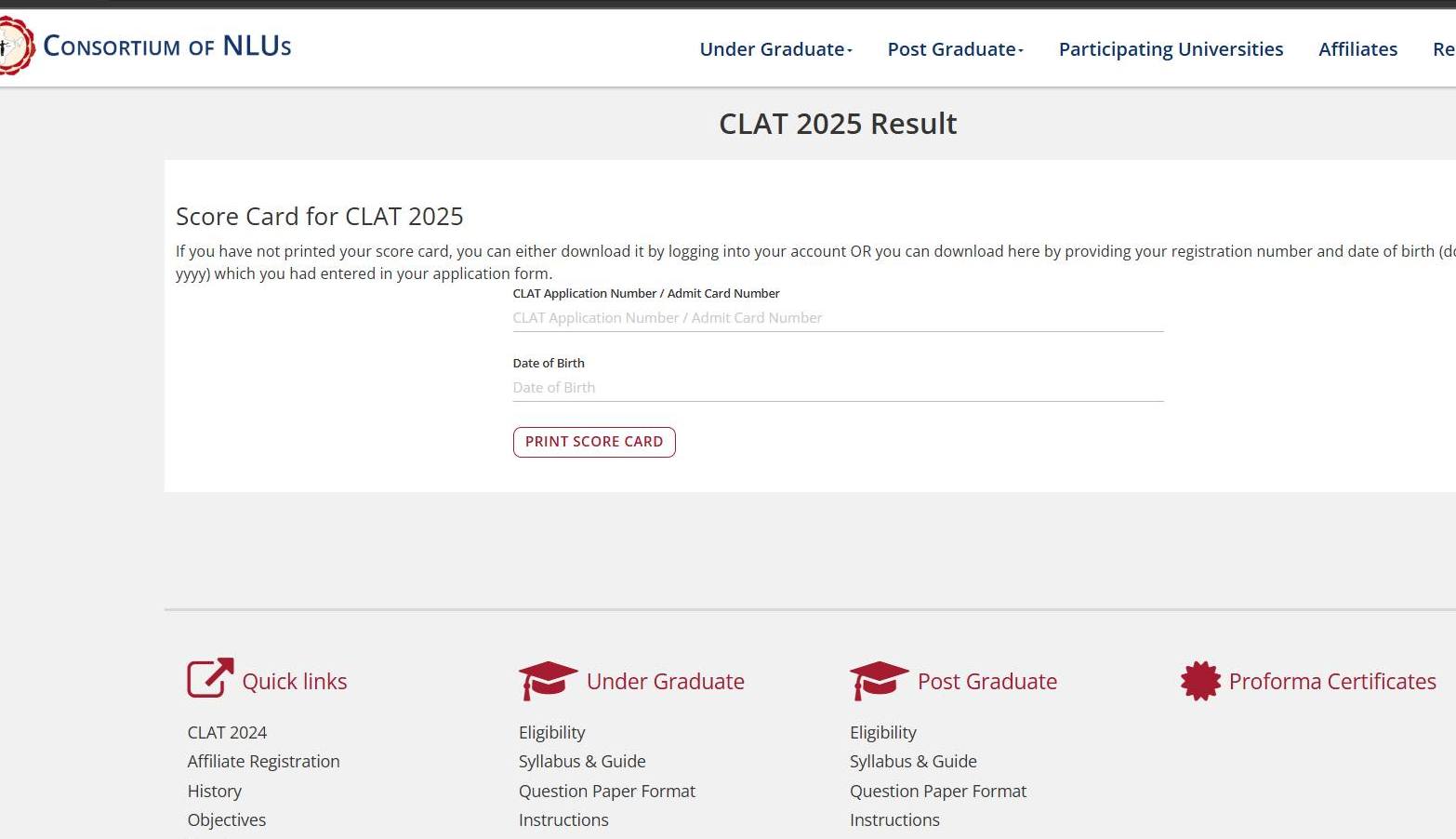Go to Participating Universities
Screen dimensions: 1456x839
tap(1171, 49)
